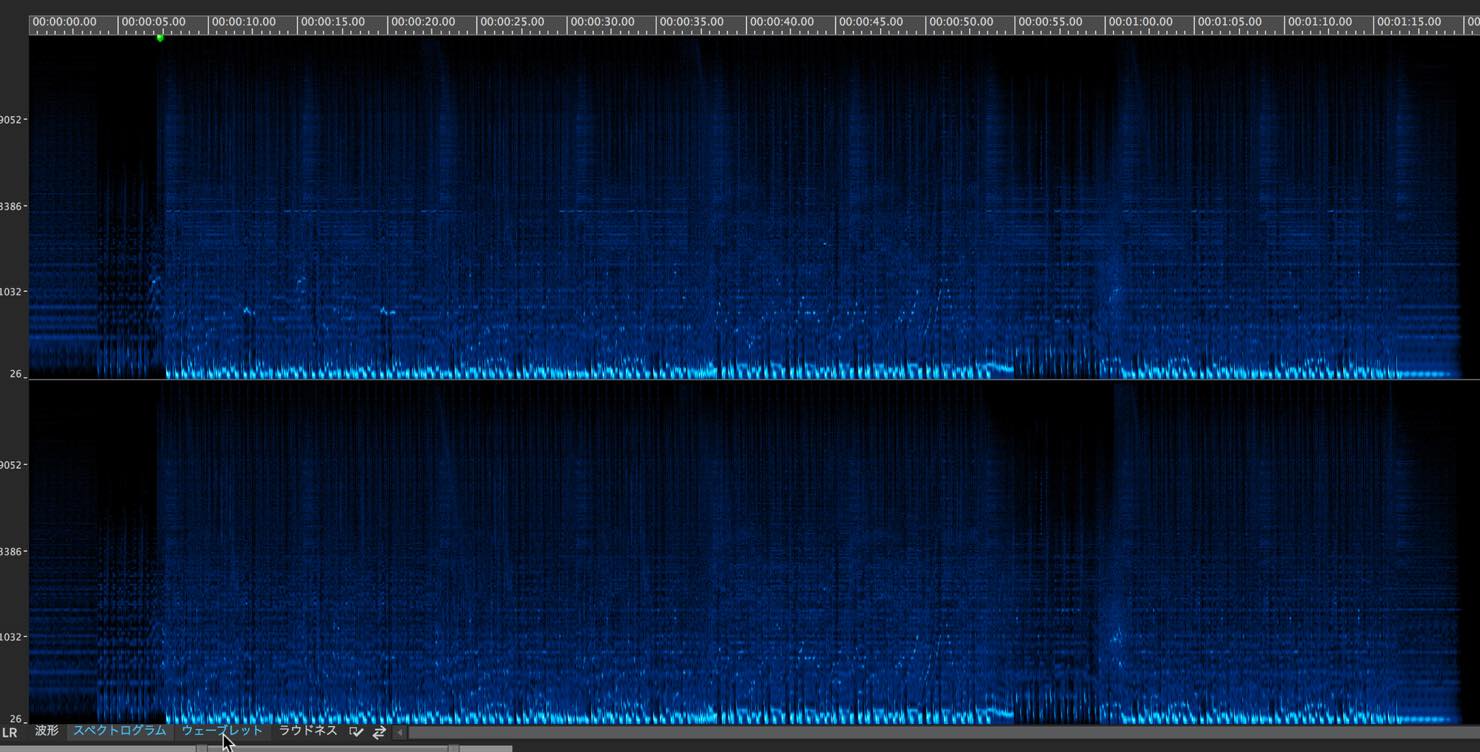Click the checkmark options icon beside ラウドネス
1480x752 pixels.
(x=356, y=732)
